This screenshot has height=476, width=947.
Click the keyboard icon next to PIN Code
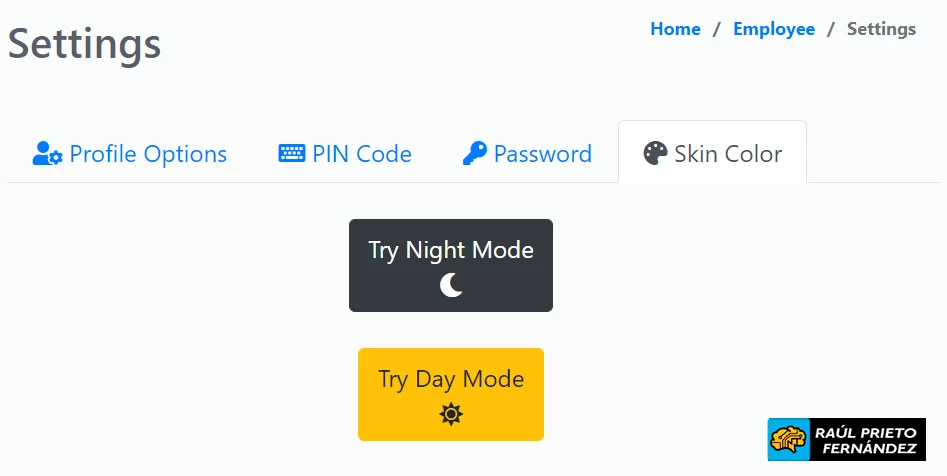pos(292,153)
